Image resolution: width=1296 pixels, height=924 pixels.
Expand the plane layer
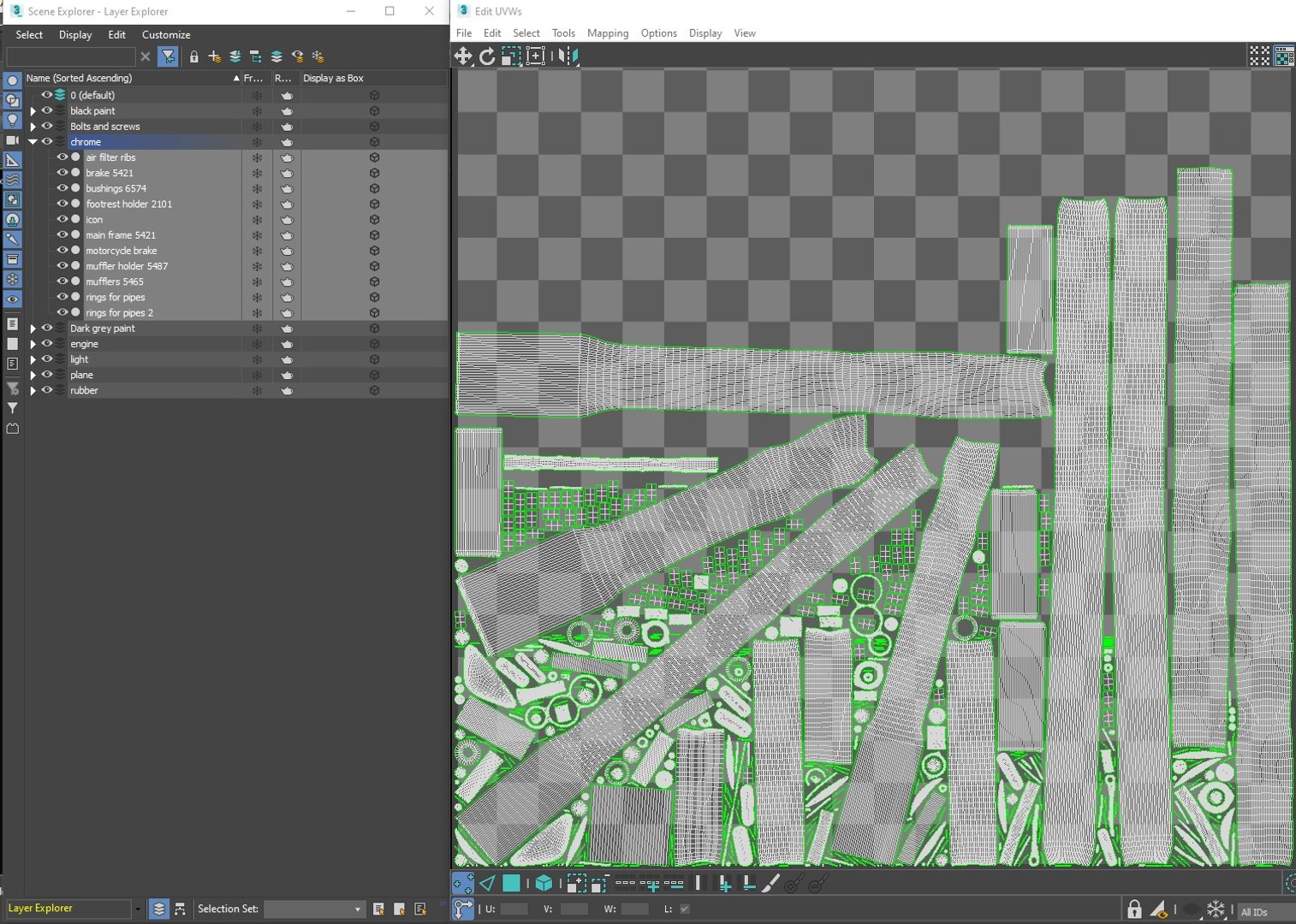33,375
